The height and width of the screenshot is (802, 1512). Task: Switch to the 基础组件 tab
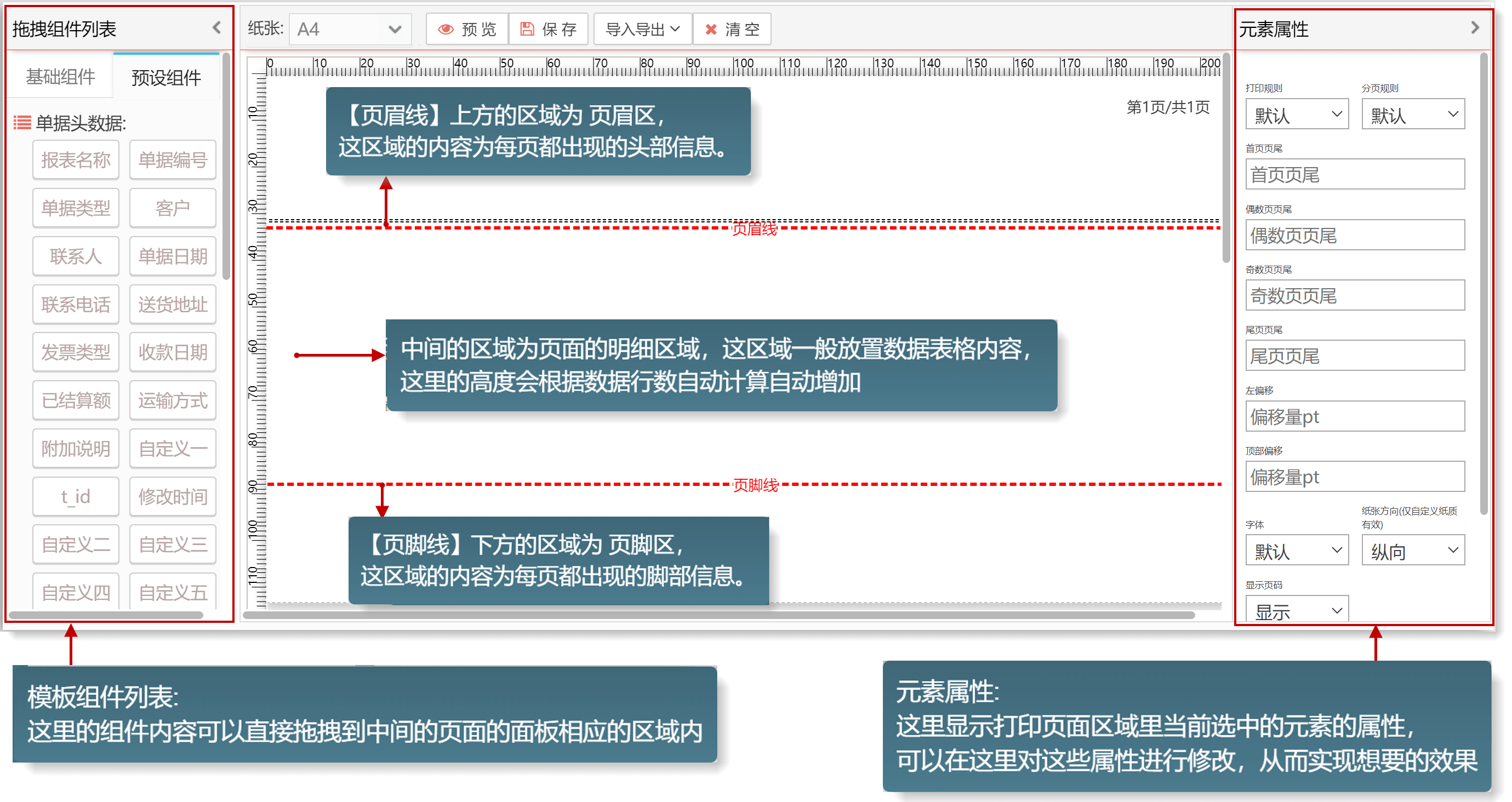(x=60, y=76)
